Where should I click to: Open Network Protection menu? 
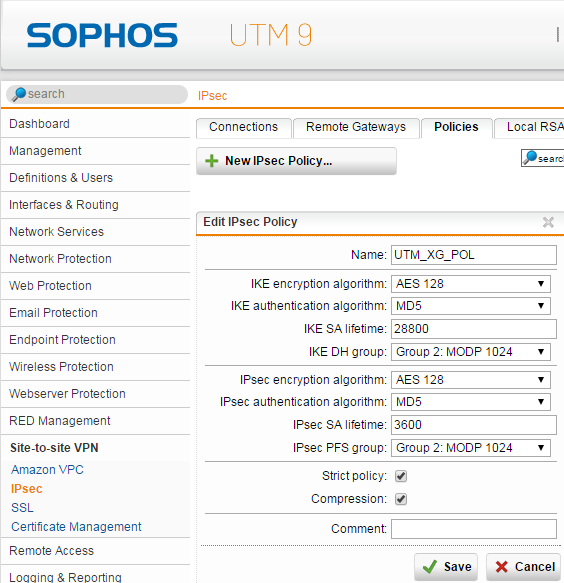coord(96,259)
